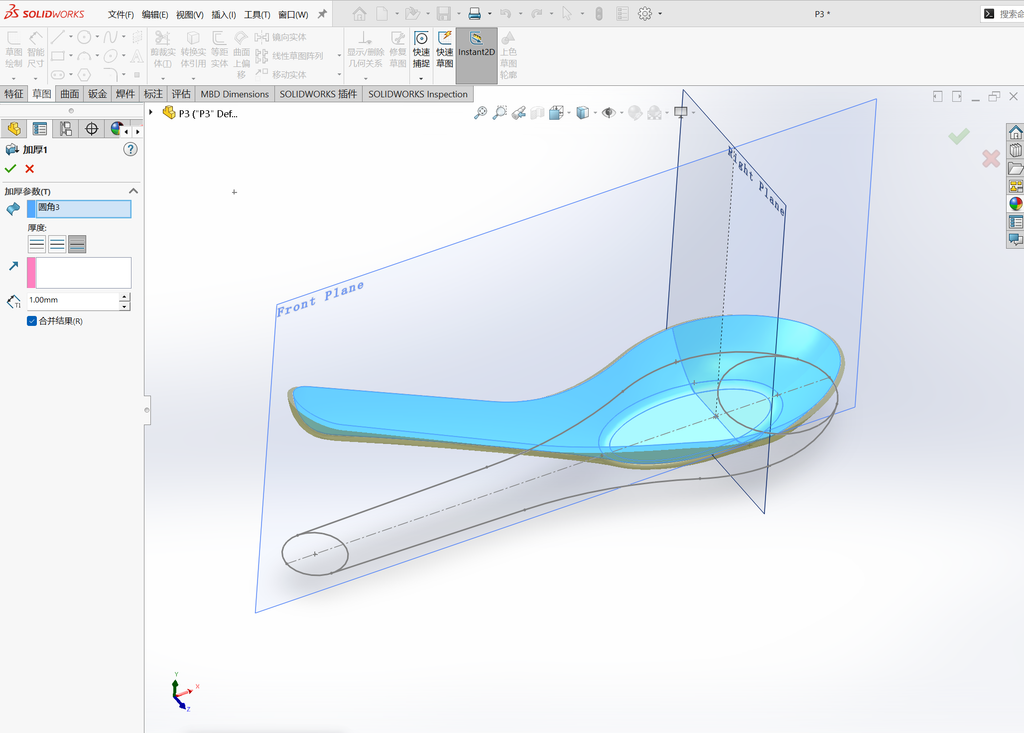
Task: Confirm with the green checkmark in viewport corner
Action: tap(959, 136)
